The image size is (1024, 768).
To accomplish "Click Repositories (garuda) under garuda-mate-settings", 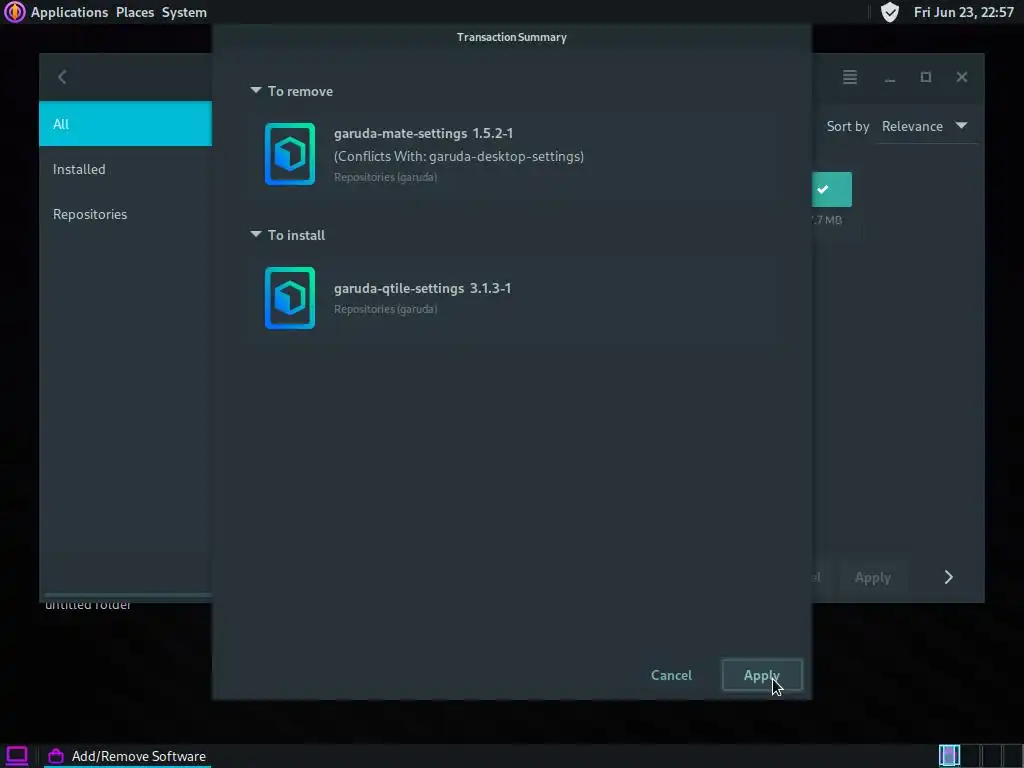I will click(385, 177).
